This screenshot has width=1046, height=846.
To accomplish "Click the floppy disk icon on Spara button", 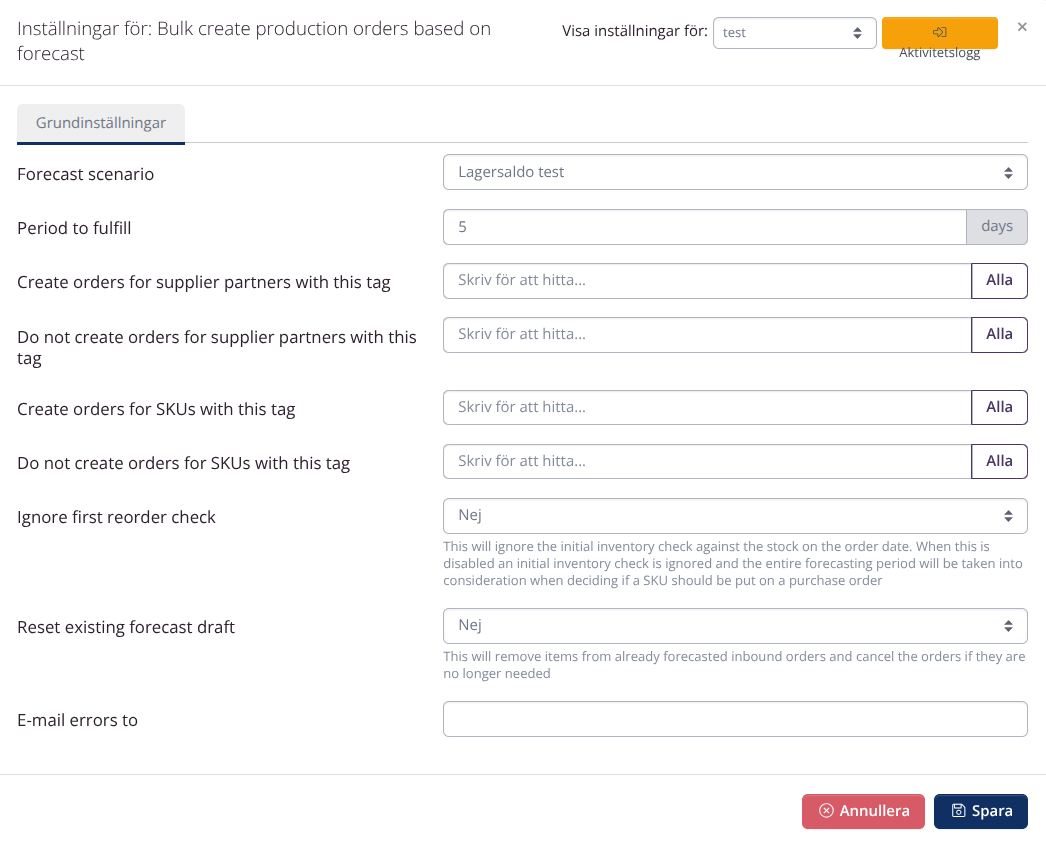I will click(x=959, y=811).
